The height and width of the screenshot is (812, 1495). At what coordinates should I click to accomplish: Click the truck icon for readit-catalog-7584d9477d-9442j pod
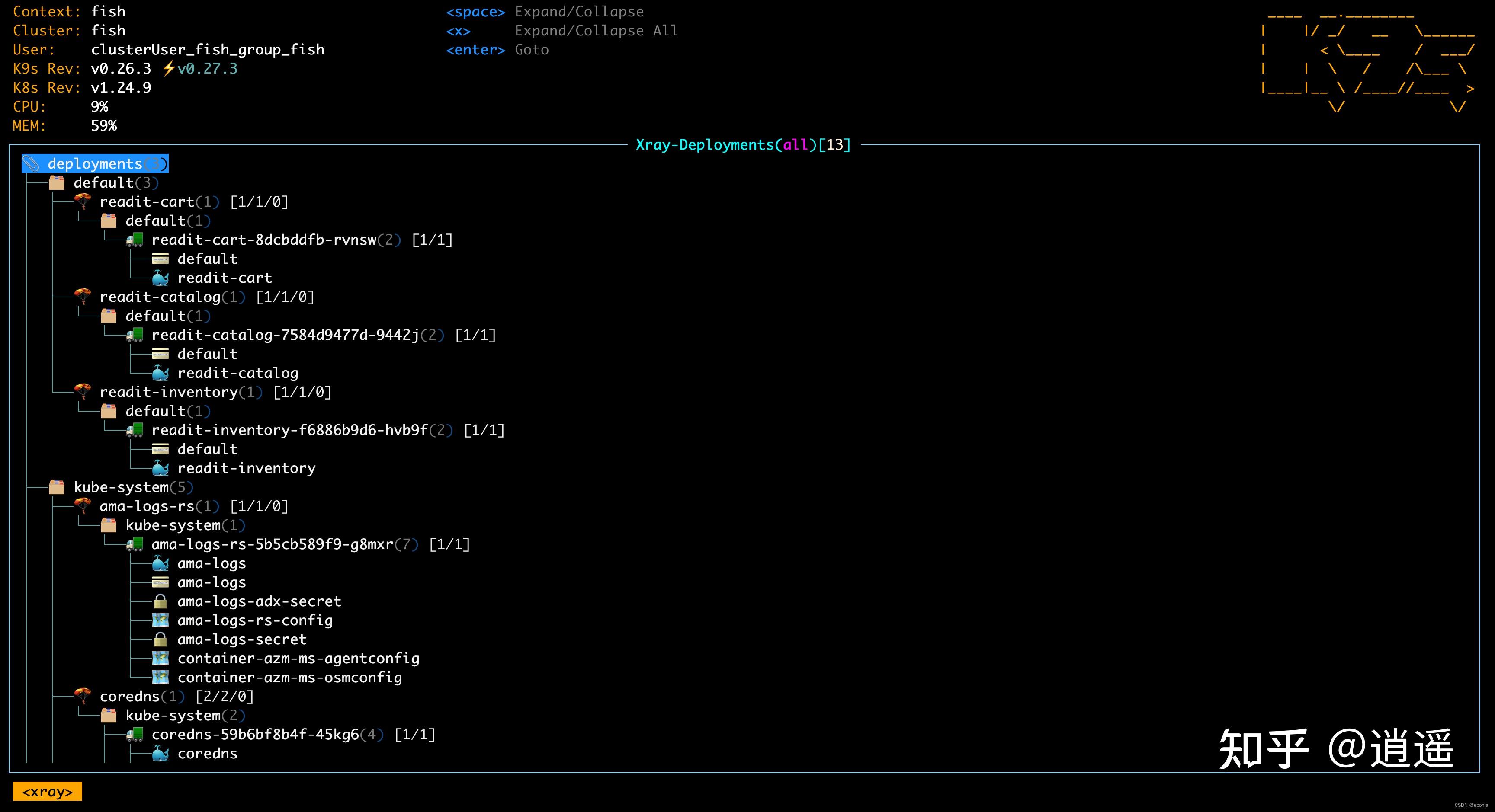click(x=135, y=335)
